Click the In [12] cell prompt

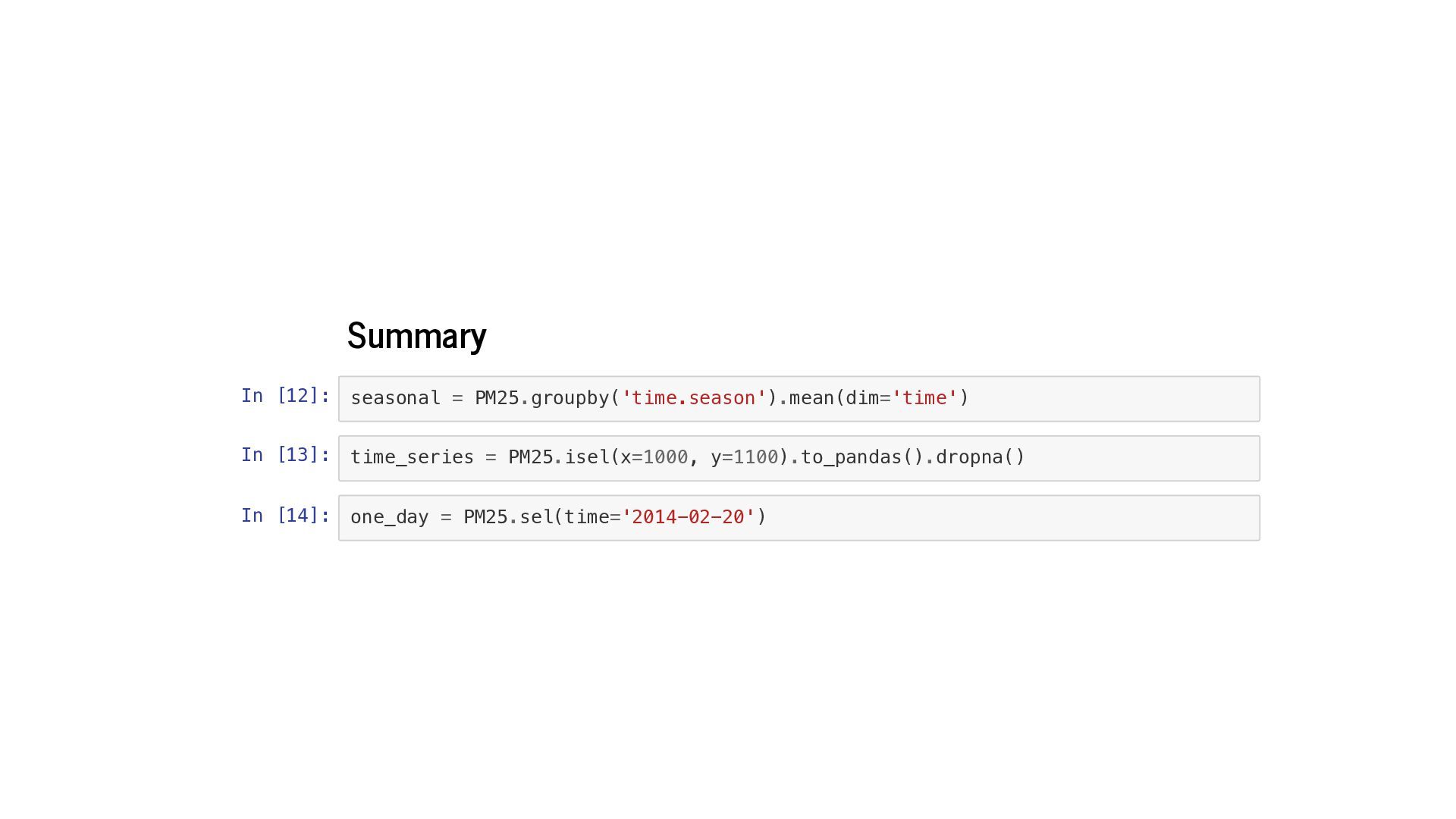(x=285, y=396)
